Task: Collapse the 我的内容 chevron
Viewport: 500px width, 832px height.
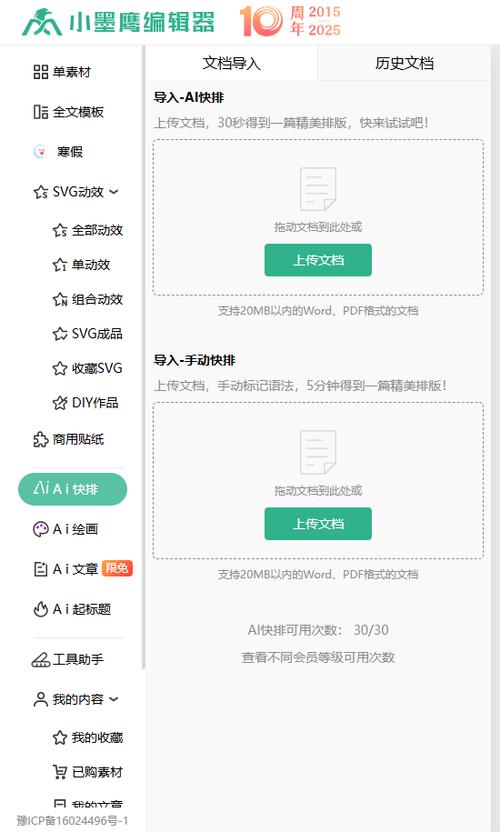Action: point(114,700)
